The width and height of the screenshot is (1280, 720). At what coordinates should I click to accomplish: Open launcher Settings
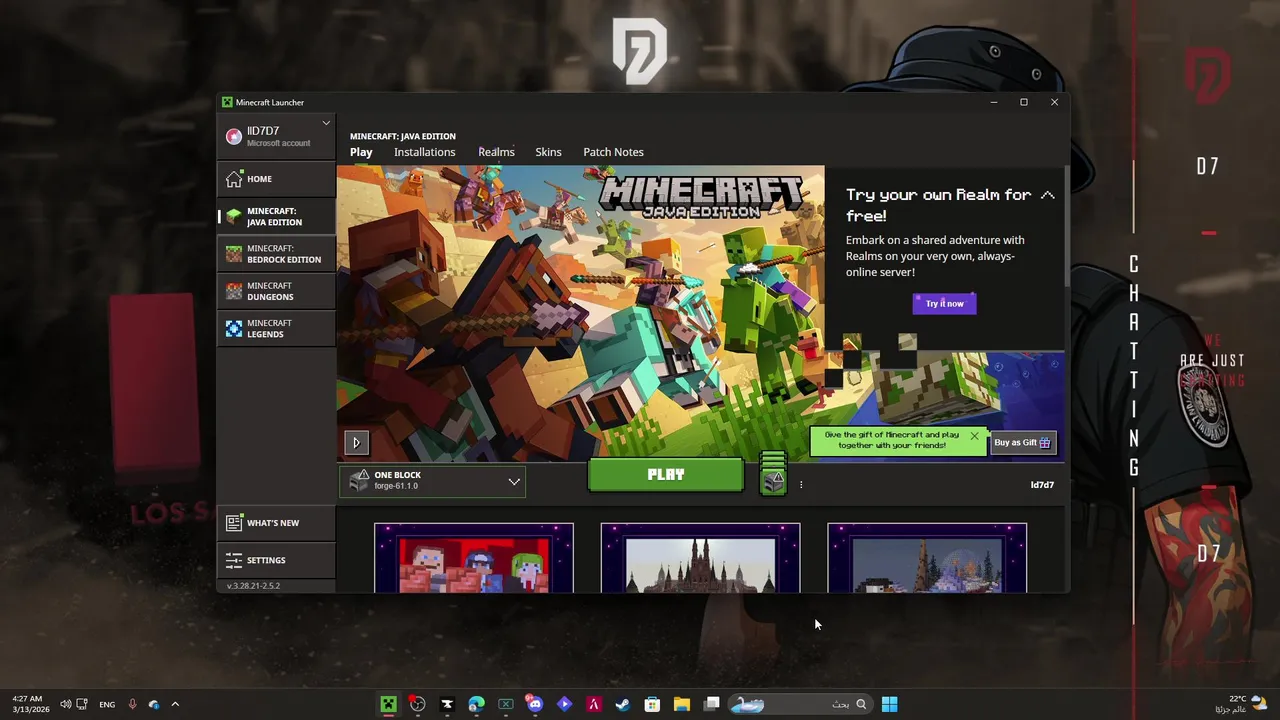[276, 560]
